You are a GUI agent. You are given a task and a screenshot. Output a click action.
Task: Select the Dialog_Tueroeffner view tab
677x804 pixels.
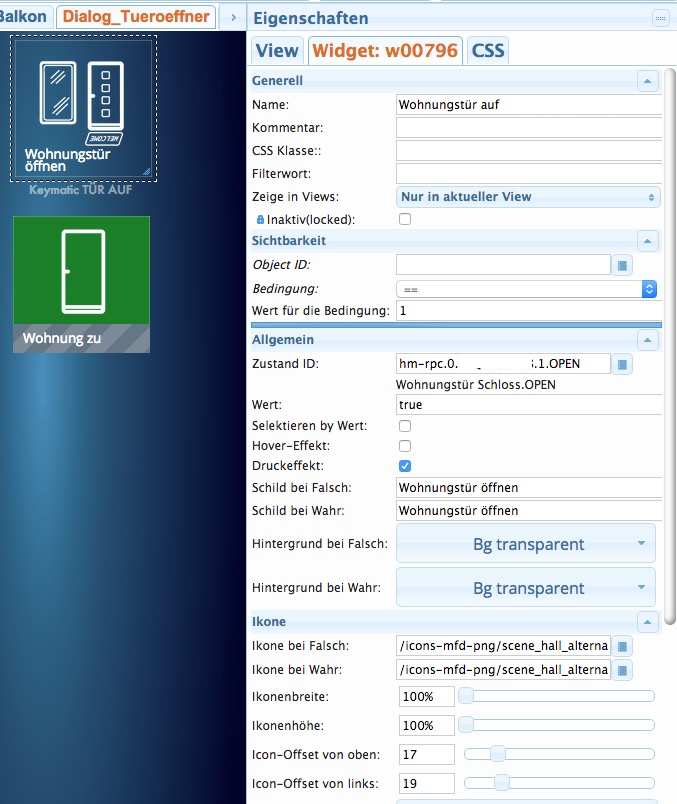(136, 16)
